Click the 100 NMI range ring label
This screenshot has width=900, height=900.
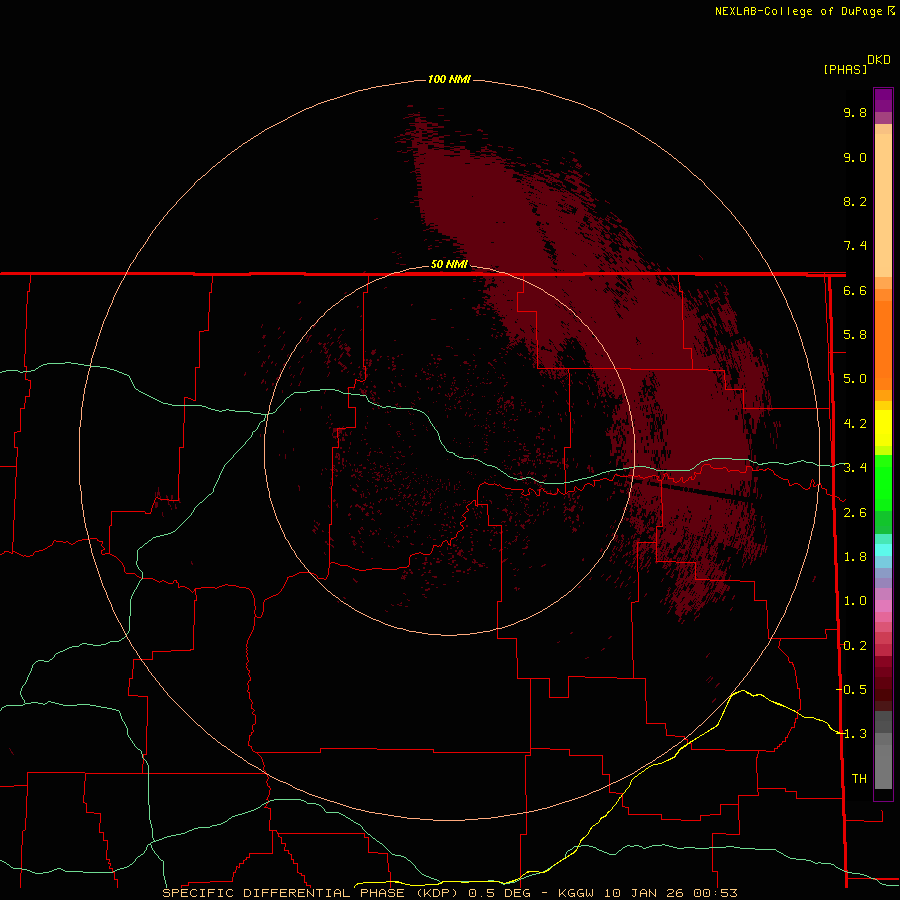coord(449,79)
